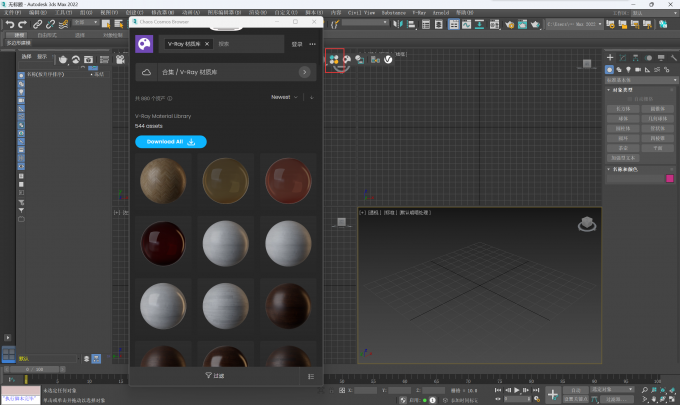Toggle the Set Key large plus button

552,395
